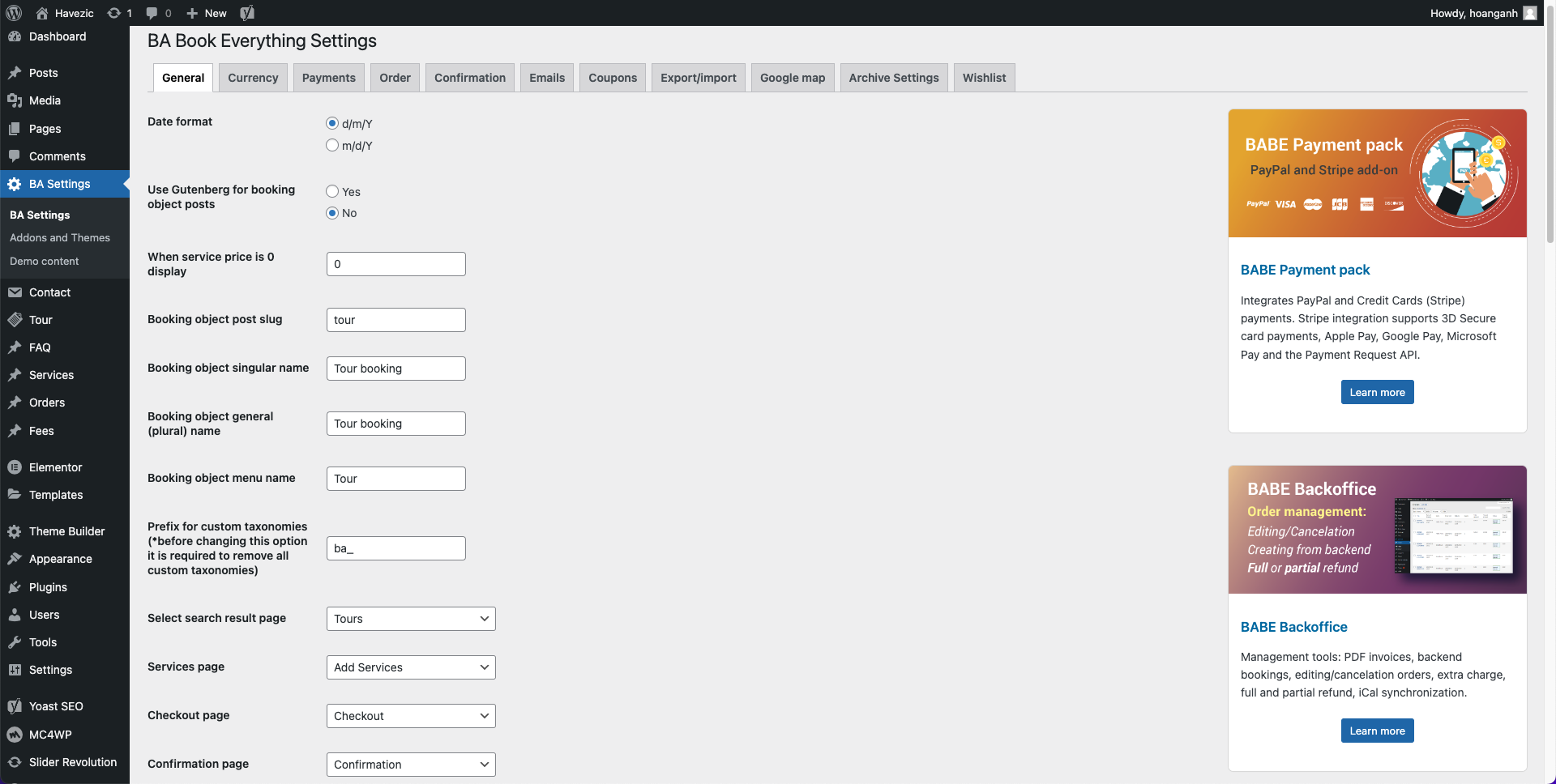Click the plus New icon
Viewport: 1556px width, 784px height.
pyautogui.click(x=192, y=13)
